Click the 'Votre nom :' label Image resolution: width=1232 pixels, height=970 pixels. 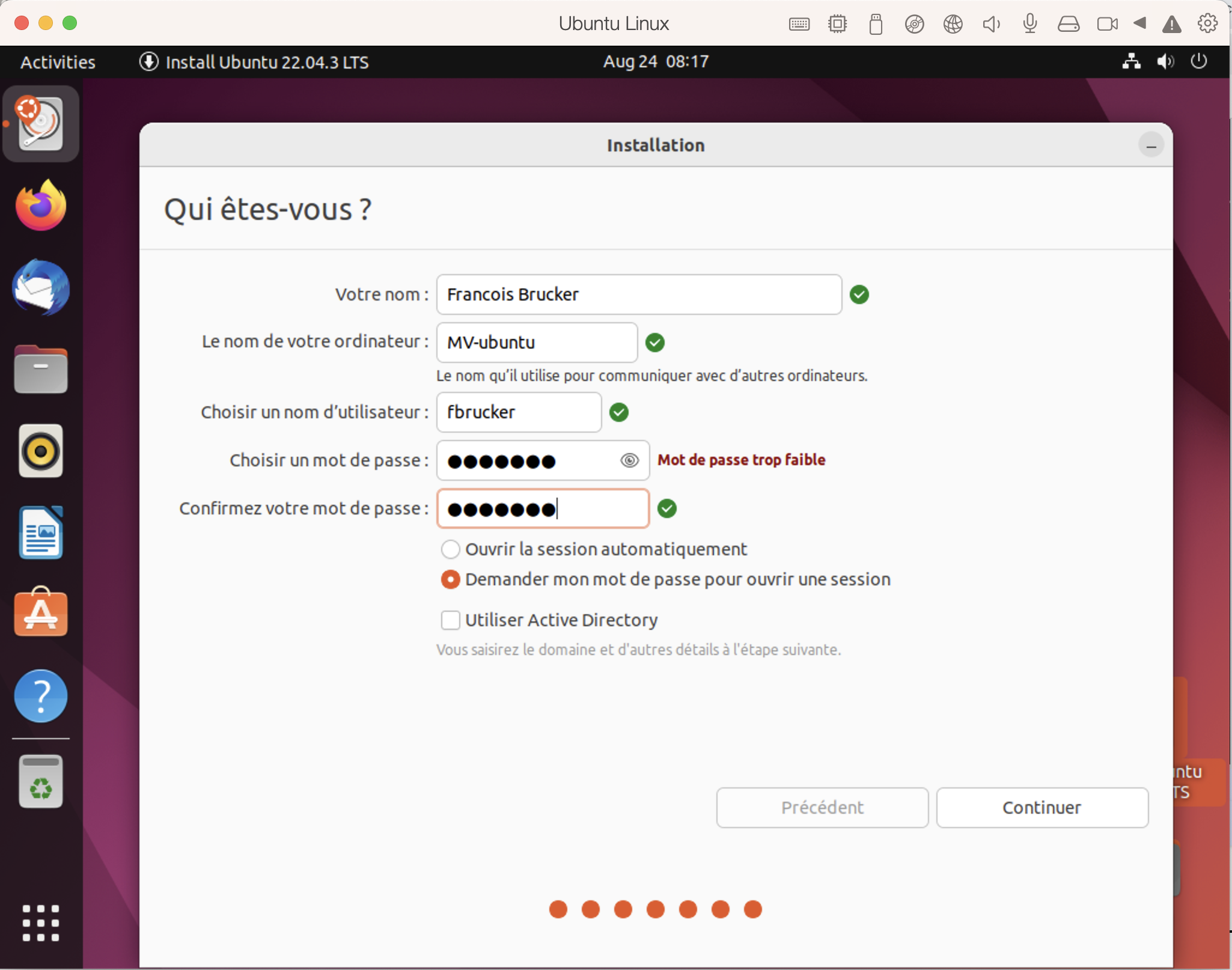pyautogui.click(x=382, y=294)
